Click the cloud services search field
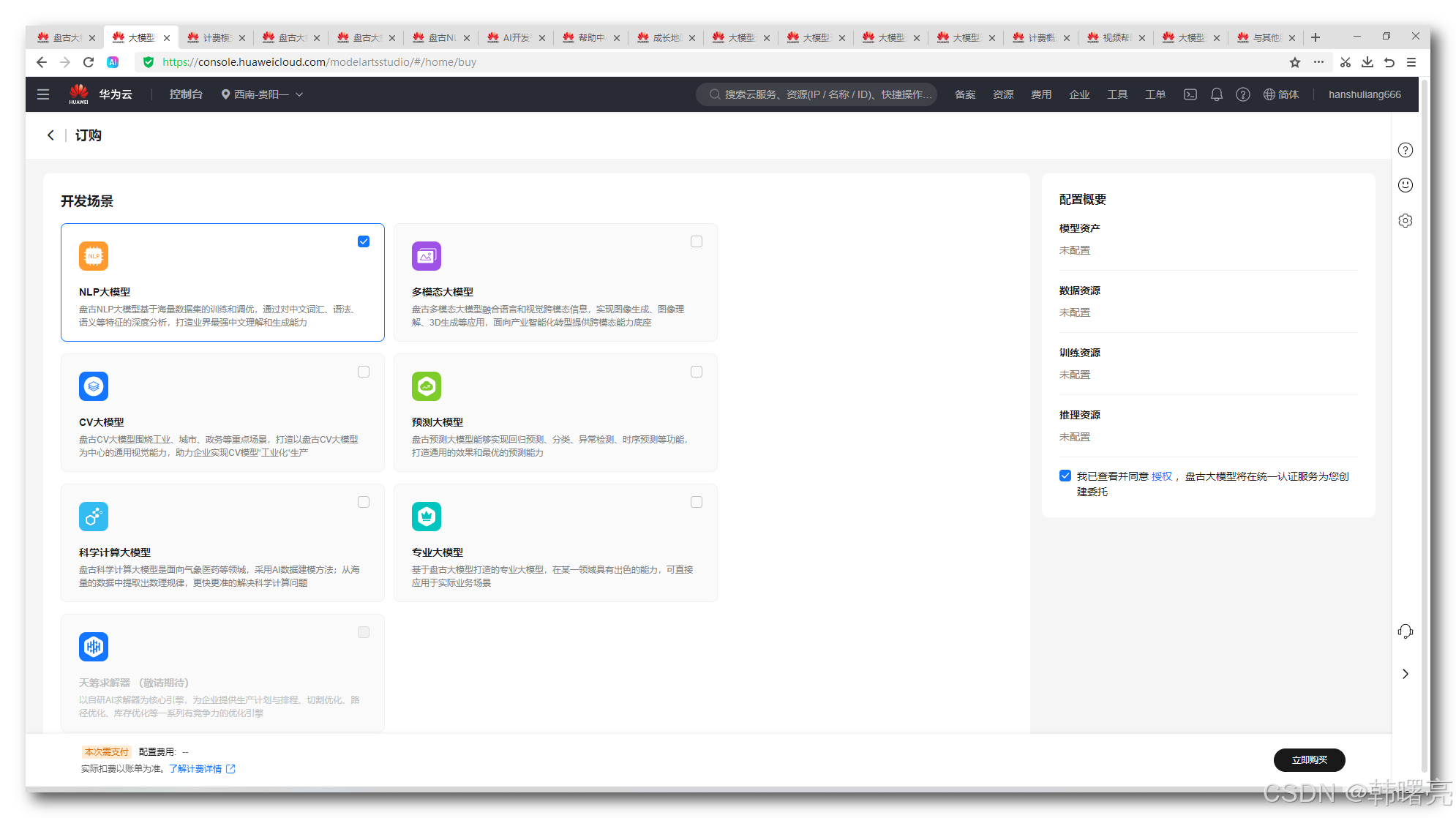 point(816,94)
